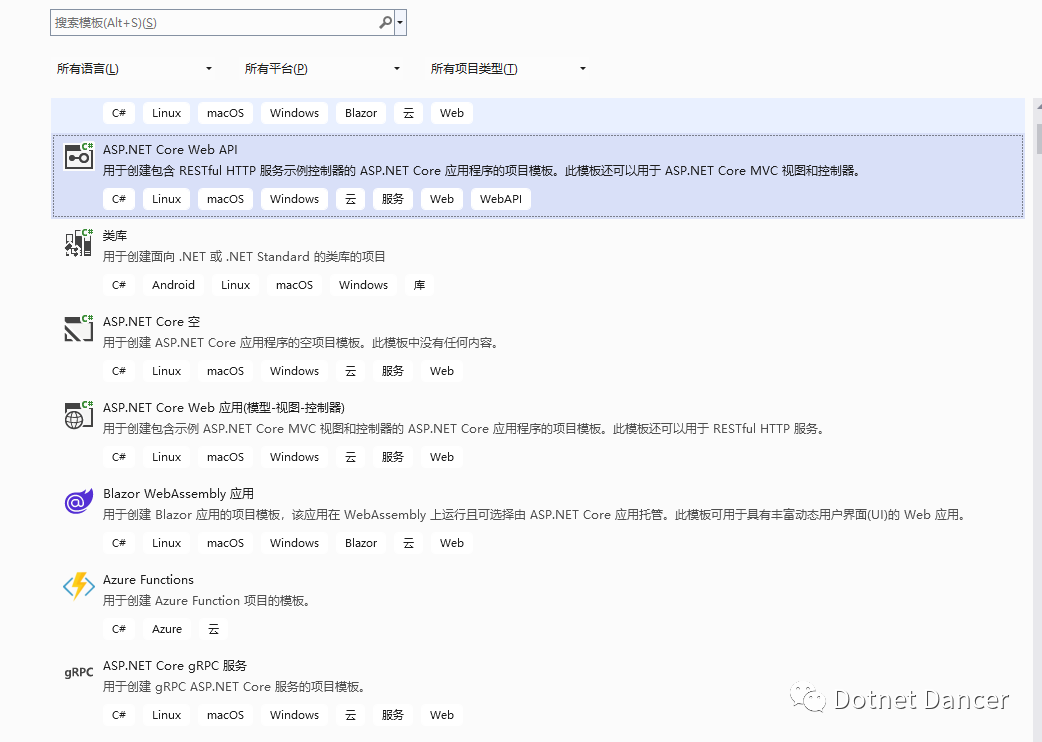Select ASP.NET Core Web 应用(模型-视图-控制器) title

tap(224, 408)
